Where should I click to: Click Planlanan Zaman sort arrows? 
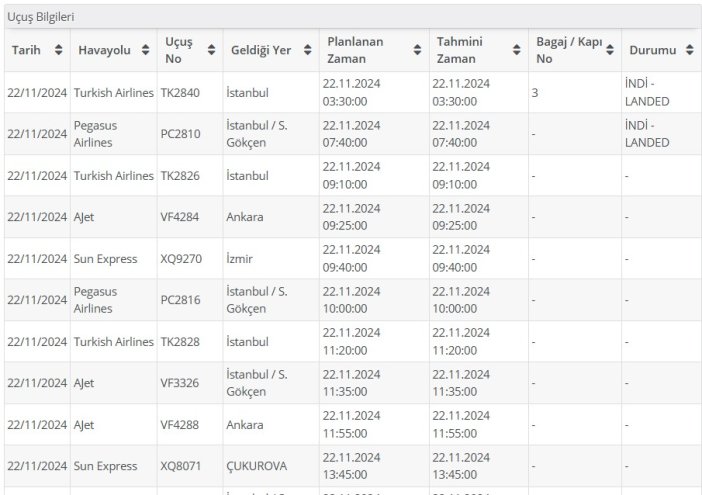click(x=416, y=50)
